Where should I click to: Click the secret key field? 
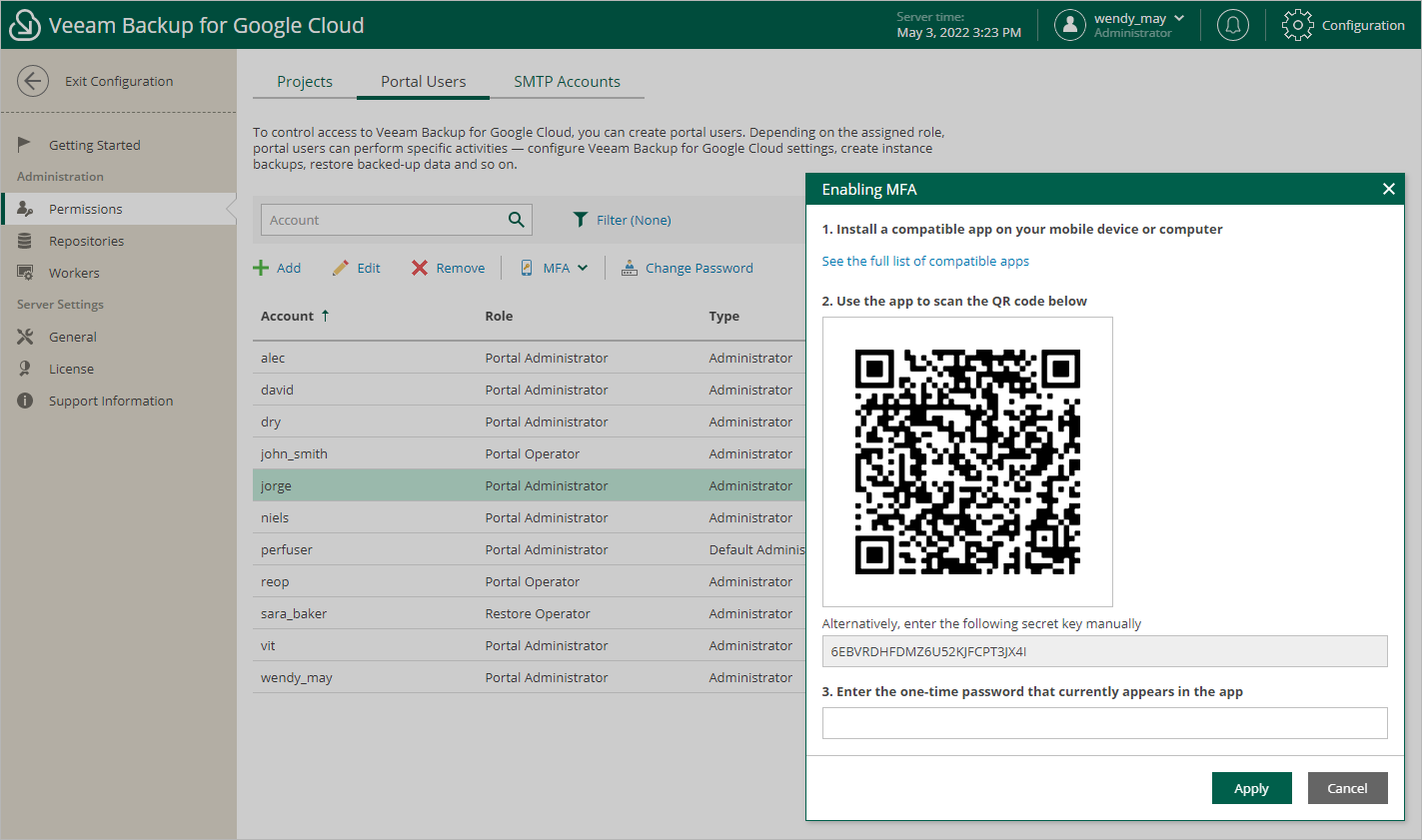click(1104, 651)
